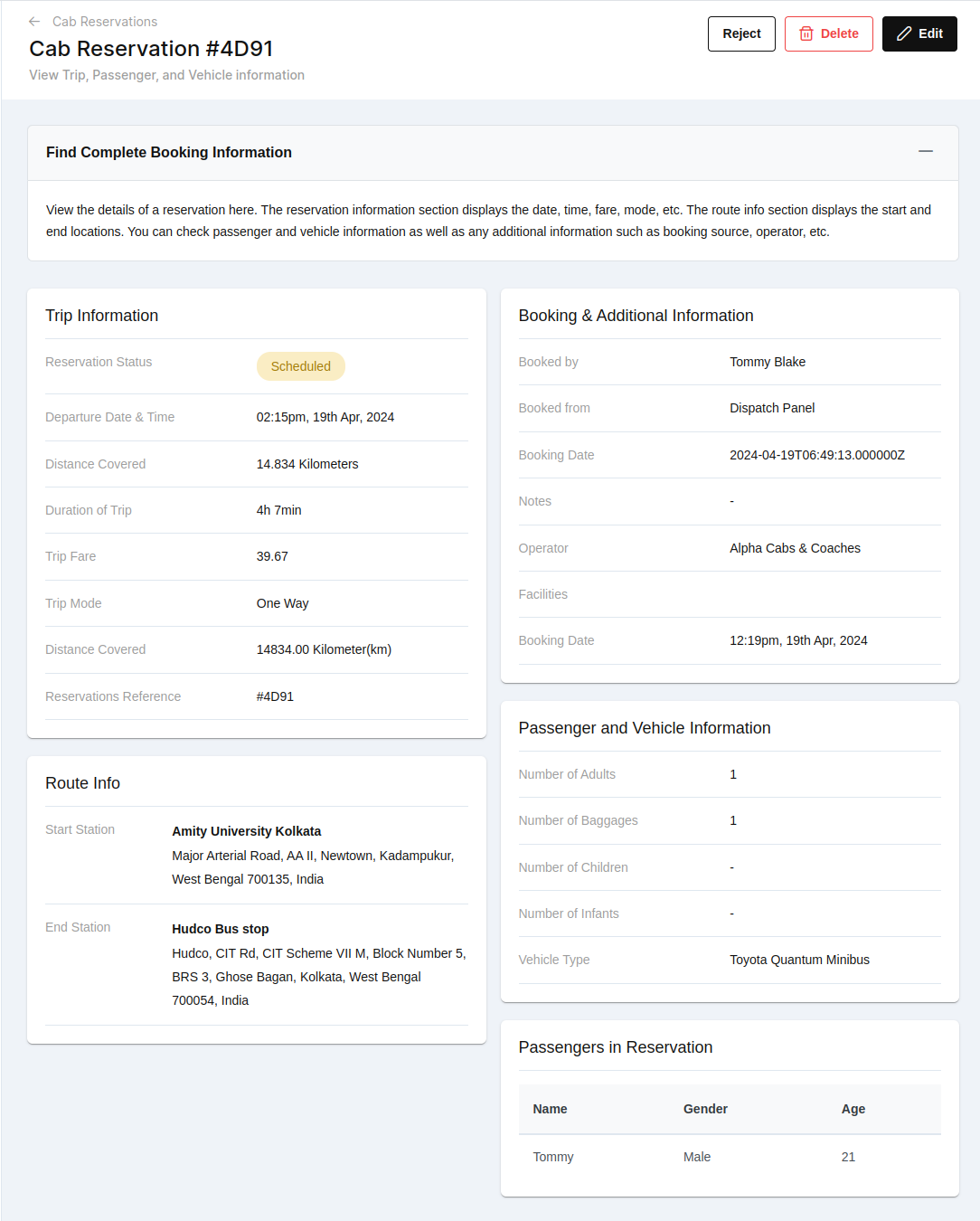Click the Gender column header
980x1221 pixels.
tap(705, 1109)
